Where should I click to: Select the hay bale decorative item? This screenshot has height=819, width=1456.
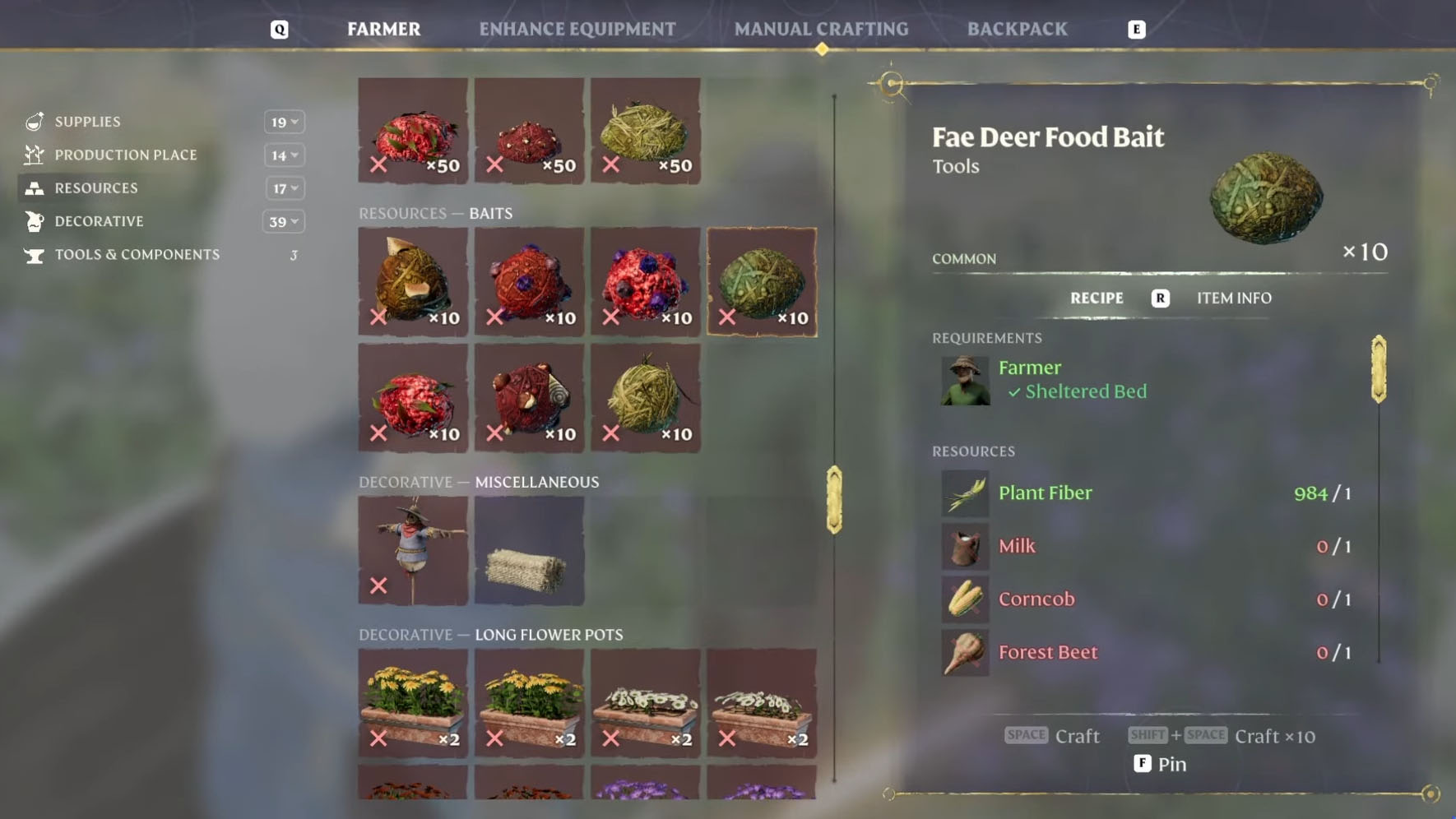(529, 550)
